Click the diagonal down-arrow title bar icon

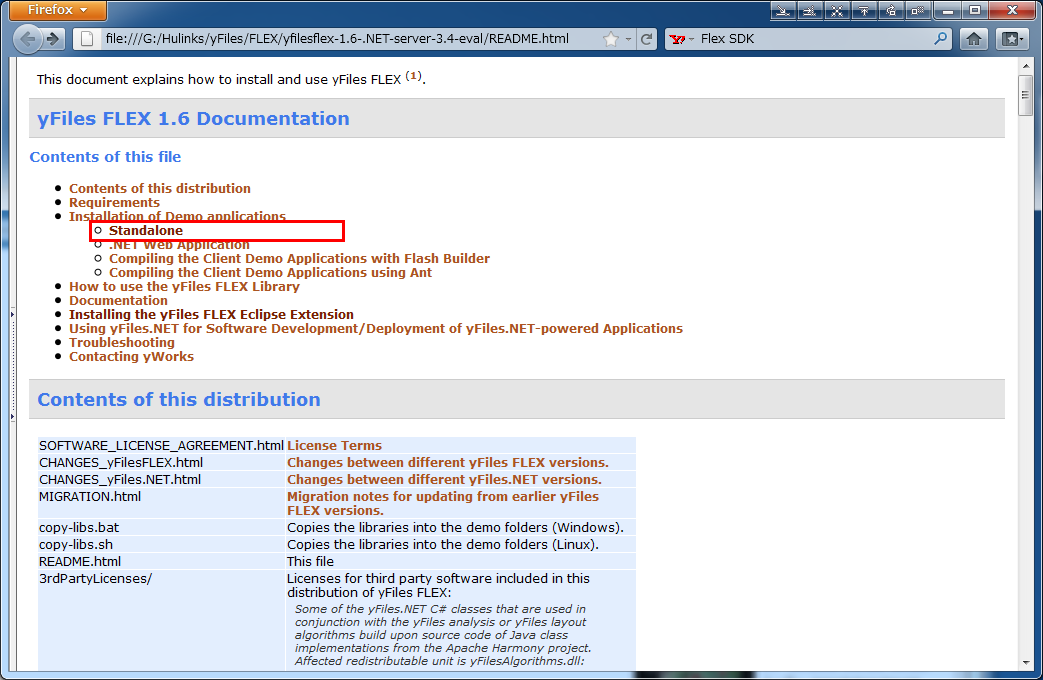coord(783,11)
